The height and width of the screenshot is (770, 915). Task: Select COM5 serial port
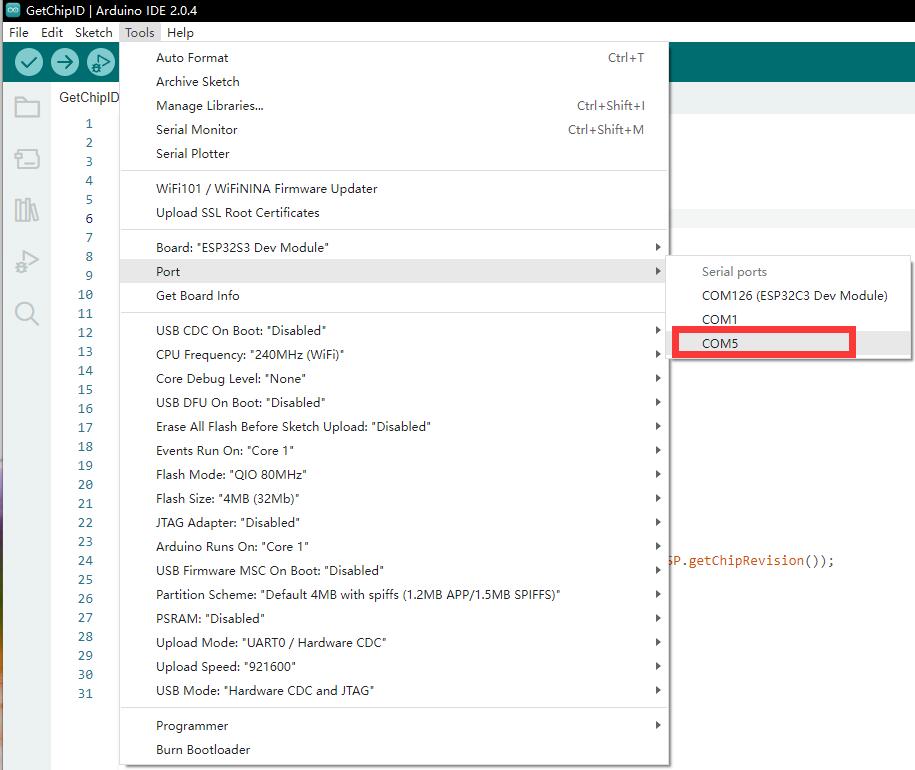pos(720,343)
